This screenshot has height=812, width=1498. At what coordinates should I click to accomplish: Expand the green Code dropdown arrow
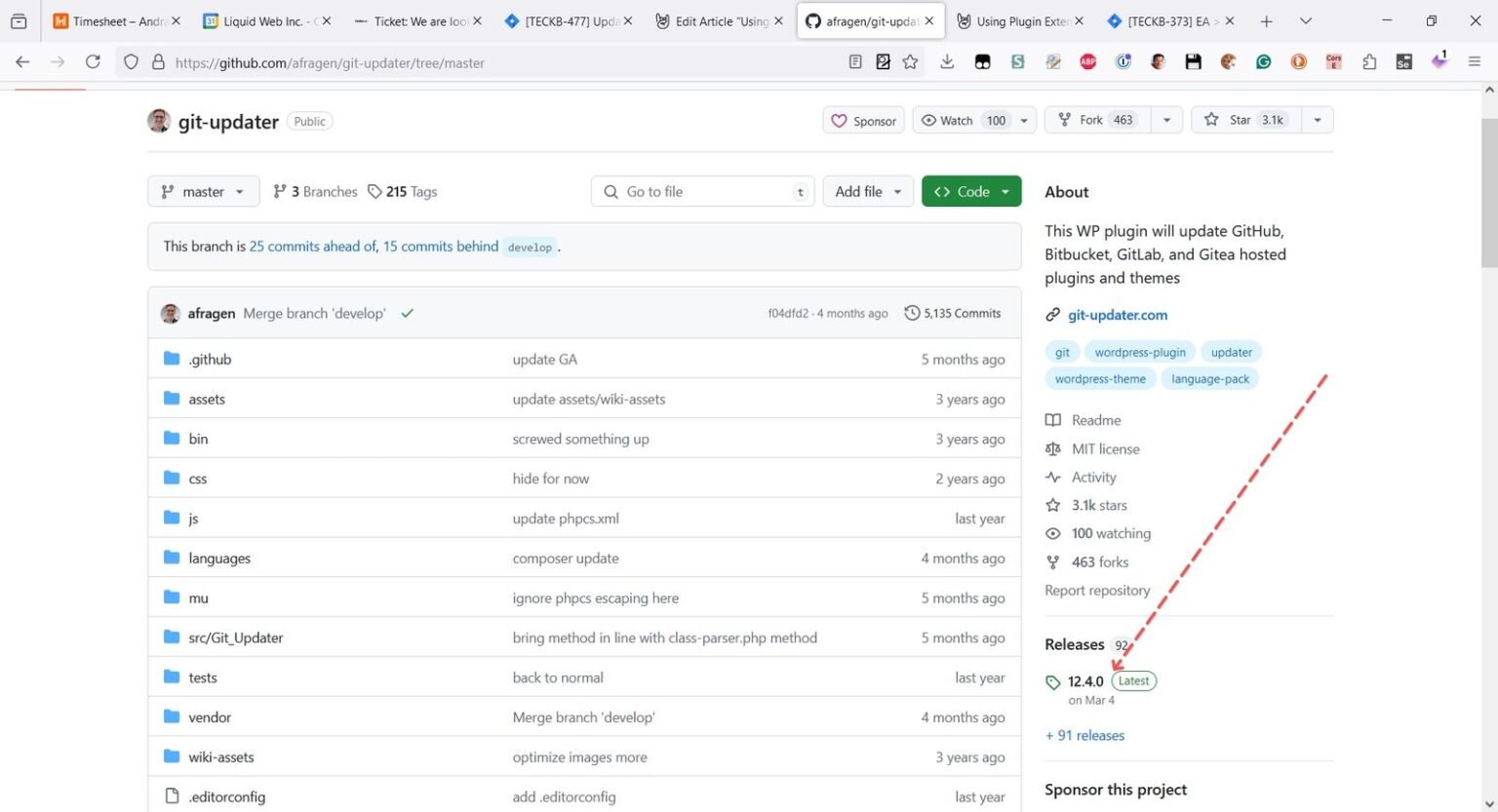pos(1005,191)
